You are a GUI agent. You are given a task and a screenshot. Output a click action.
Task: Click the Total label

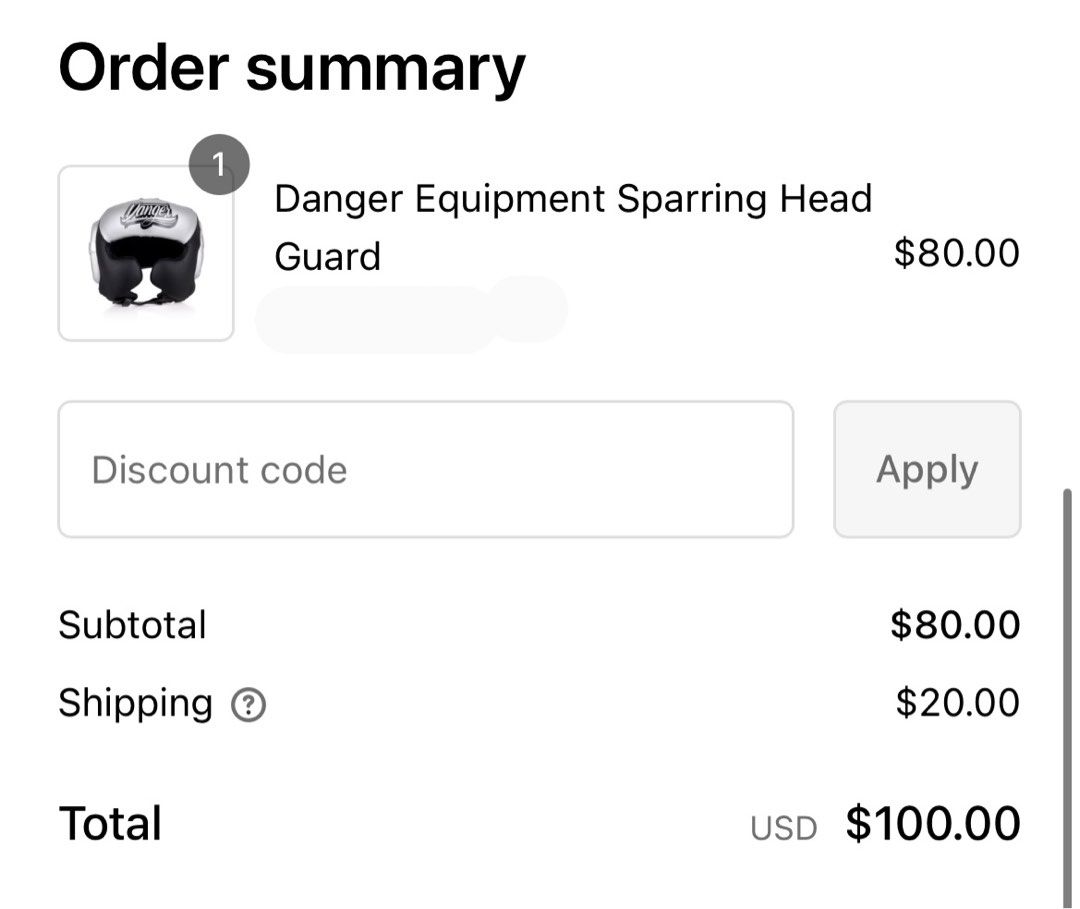[111, 822]
